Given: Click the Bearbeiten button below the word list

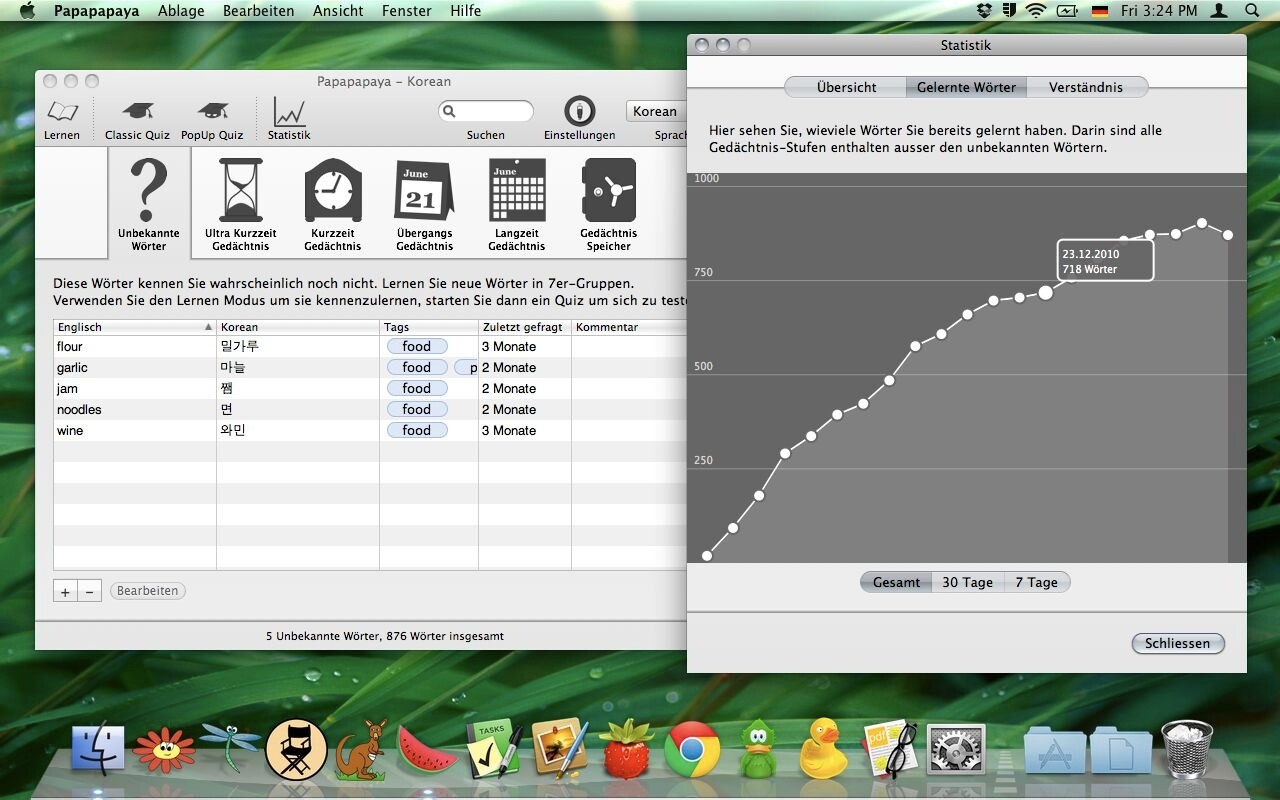Looking at the screenshot, I should pos(147,591).
